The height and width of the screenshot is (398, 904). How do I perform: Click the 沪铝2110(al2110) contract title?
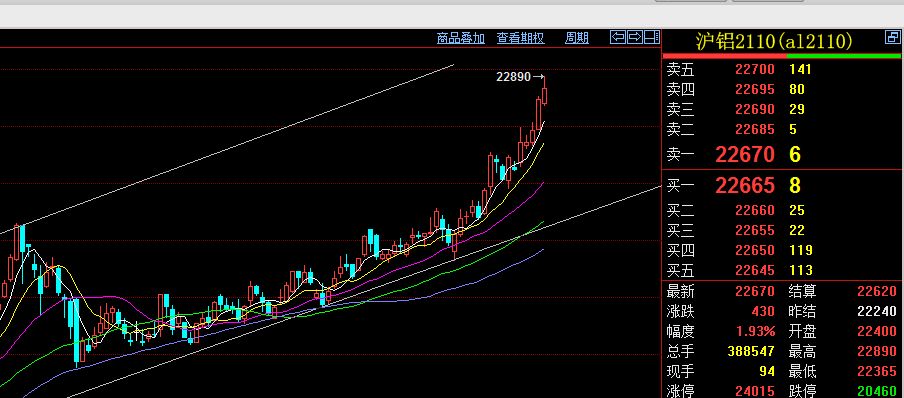(x=774, y=42)
